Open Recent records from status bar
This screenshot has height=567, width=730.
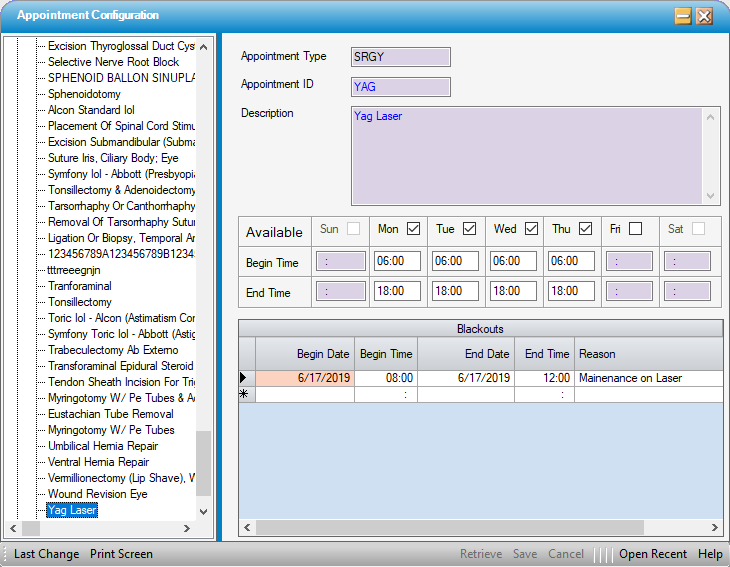[x=652, y=554]
